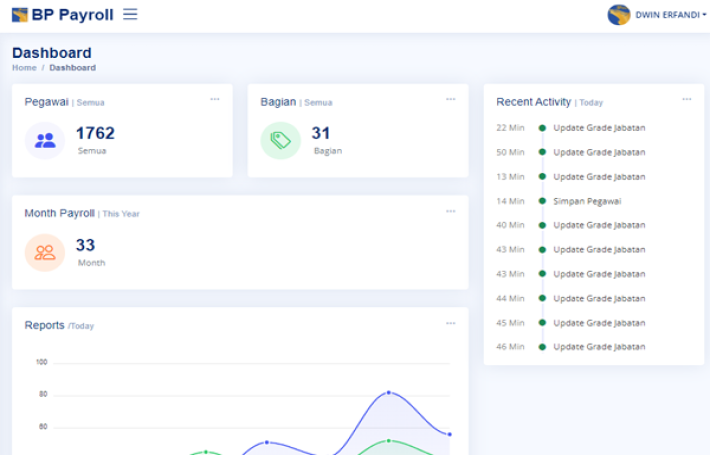This screenshot has width=710, height=455.
Task: Click the user profile avatar picture
Action: pos(619,15)
